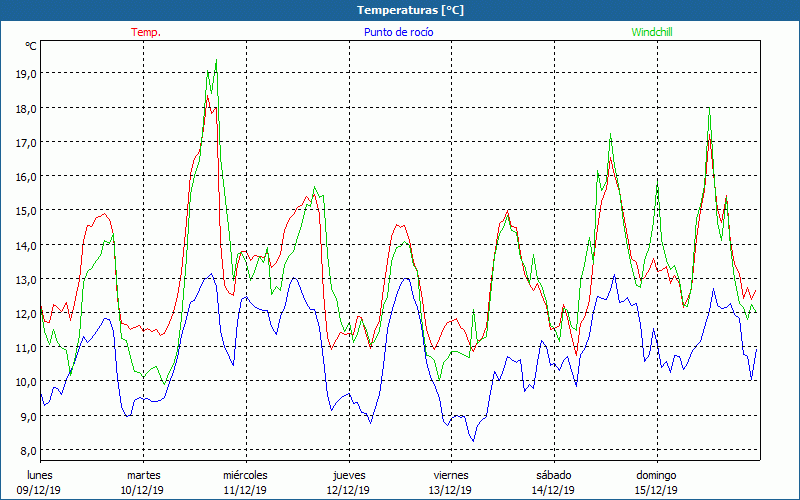Click the 'lunes' day label
This screenshot has height=500, width=800.
(x=40, y=475)
